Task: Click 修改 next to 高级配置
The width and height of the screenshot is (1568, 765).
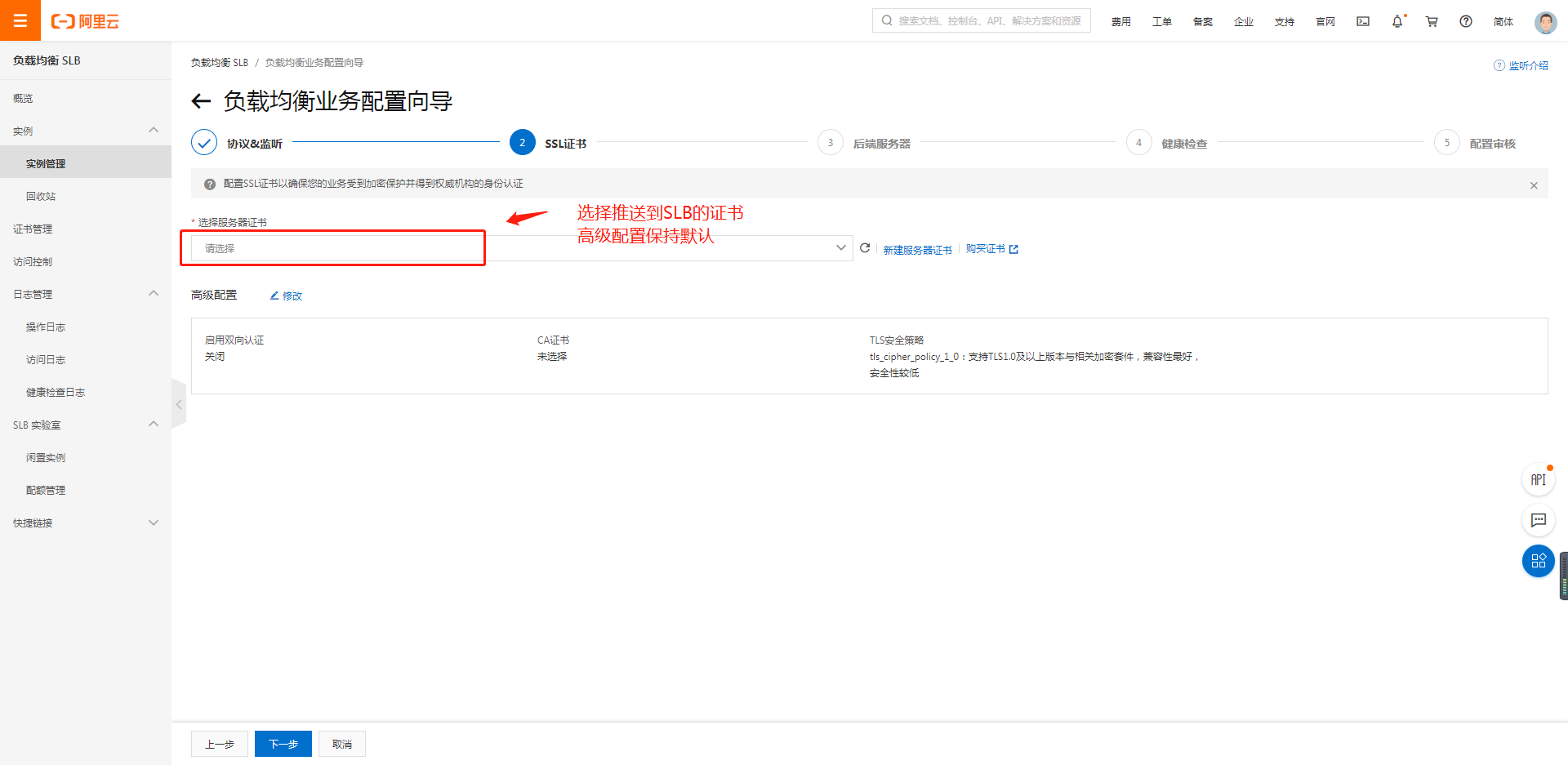Action: tap(287, 296)
